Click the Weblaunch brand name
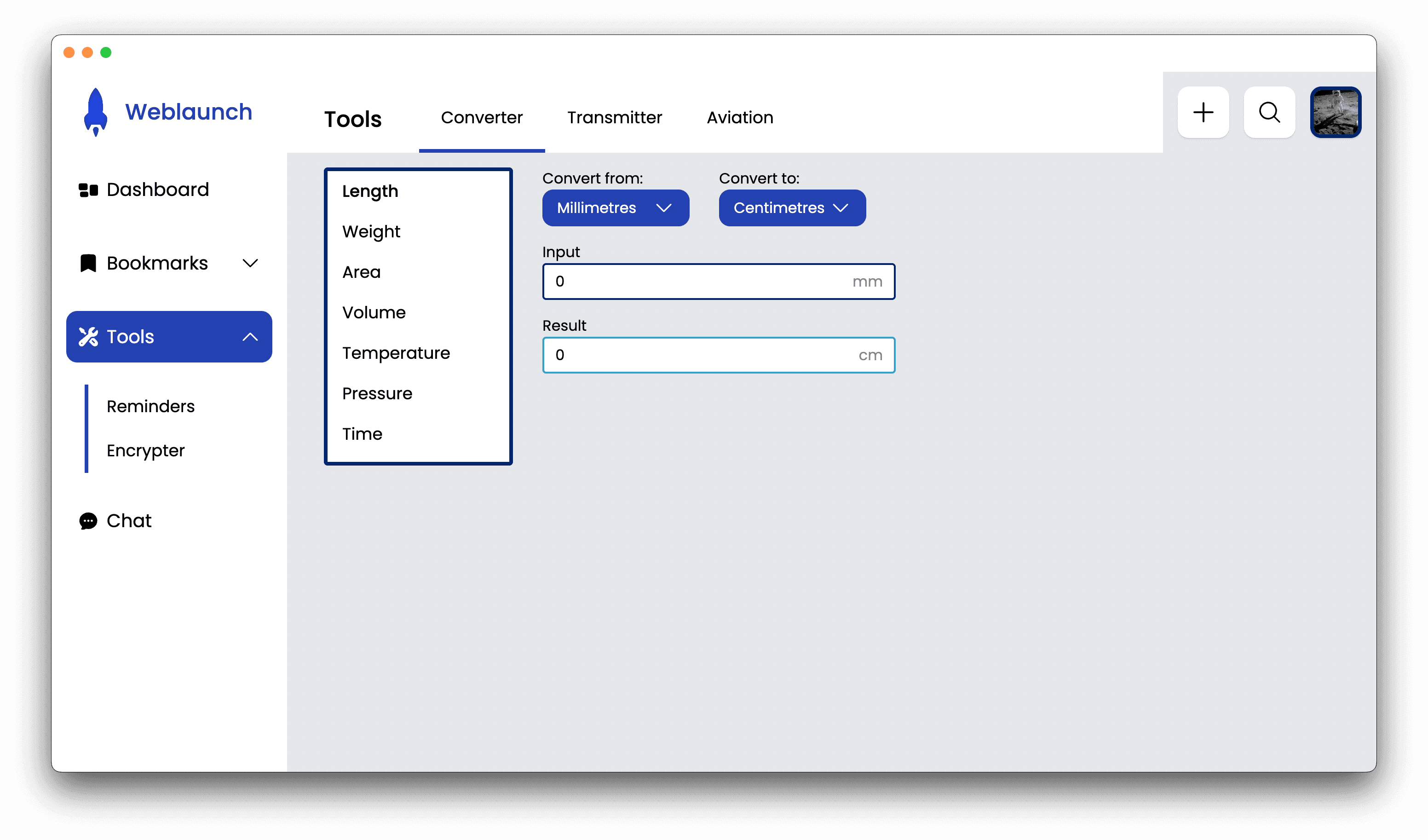Viewport: 1428px width, 840px height. pos(189,112)
